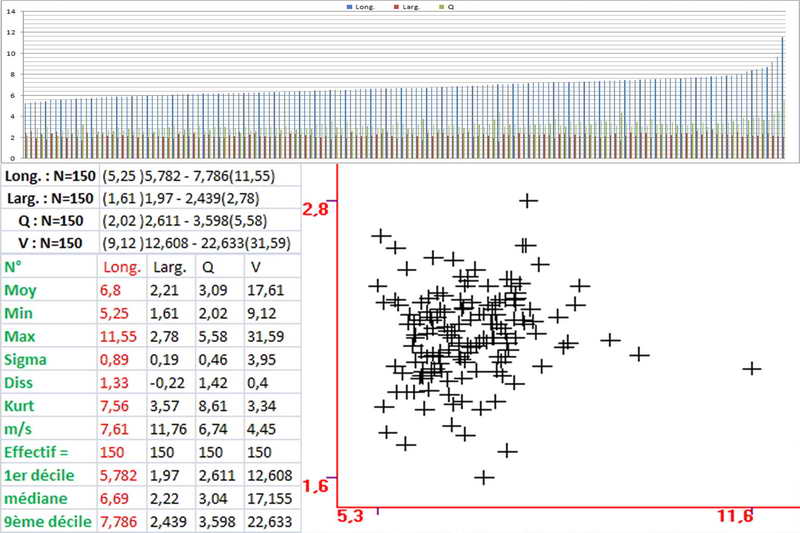
Task: Select the 'V : N=150' summary label
Action: point(49,243)
